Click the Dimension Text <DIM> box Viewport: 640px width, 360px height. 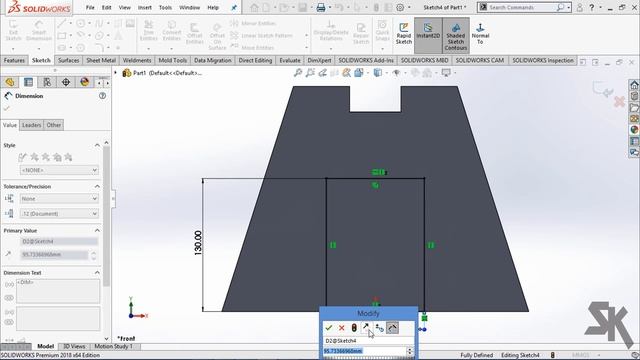click(x=58, y=291)
